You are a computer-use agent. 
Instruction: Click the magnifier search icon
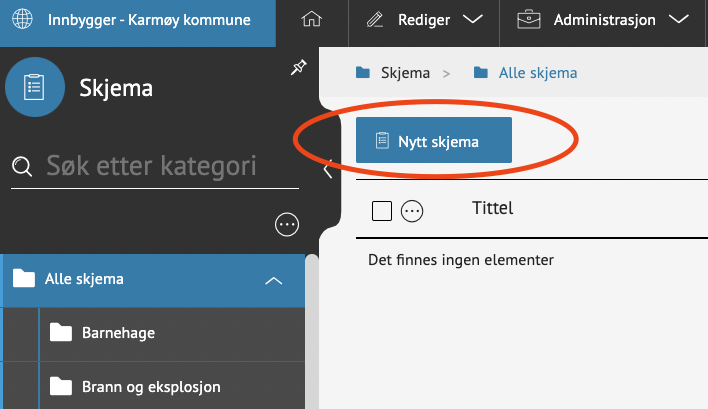(22, 166)
